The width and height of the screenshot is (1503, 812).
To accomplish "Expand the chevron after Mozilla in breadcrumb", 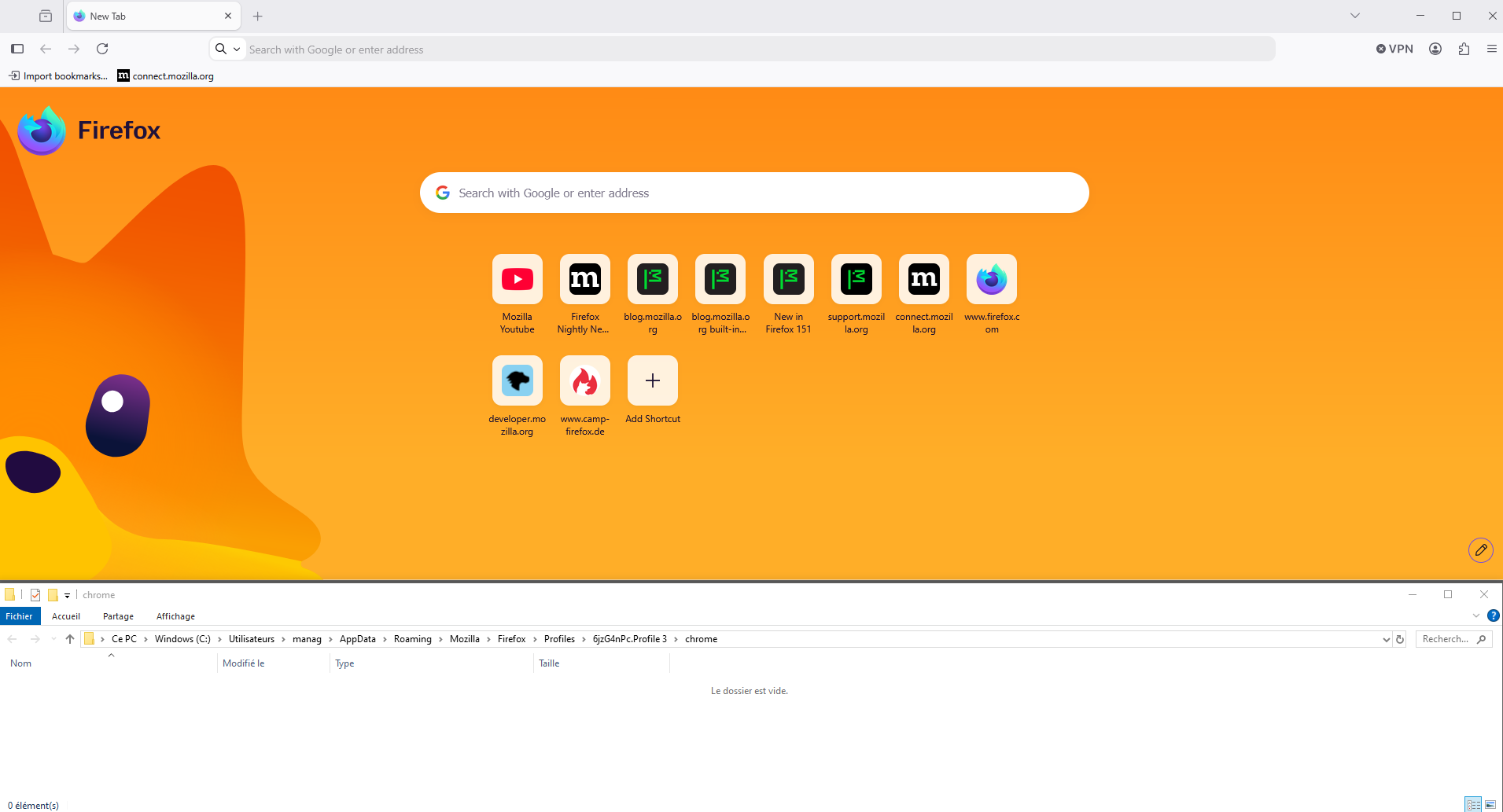I will [488, 639].
